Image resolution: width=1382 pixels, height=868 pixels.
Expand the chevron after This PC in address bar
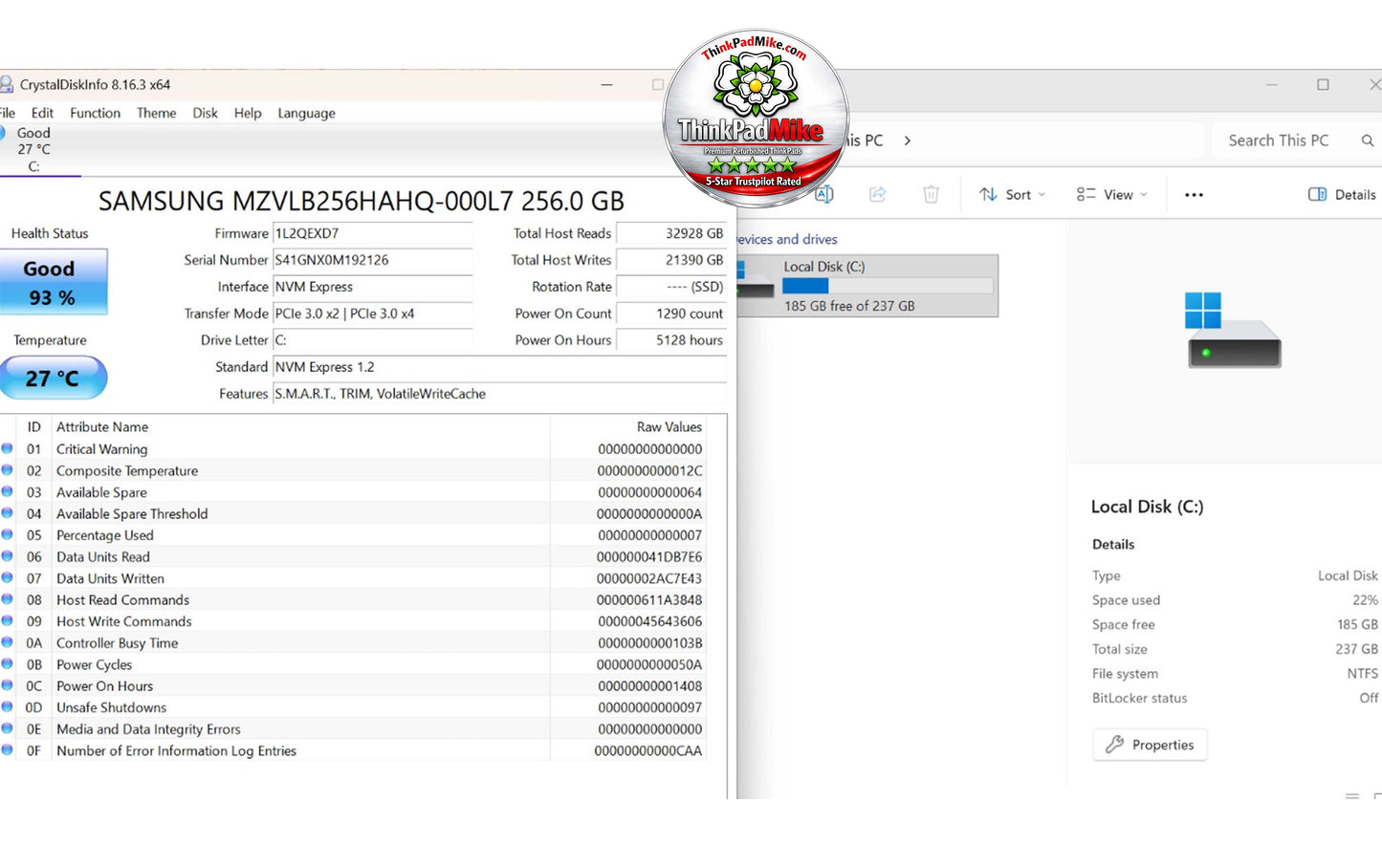(908, 141)
